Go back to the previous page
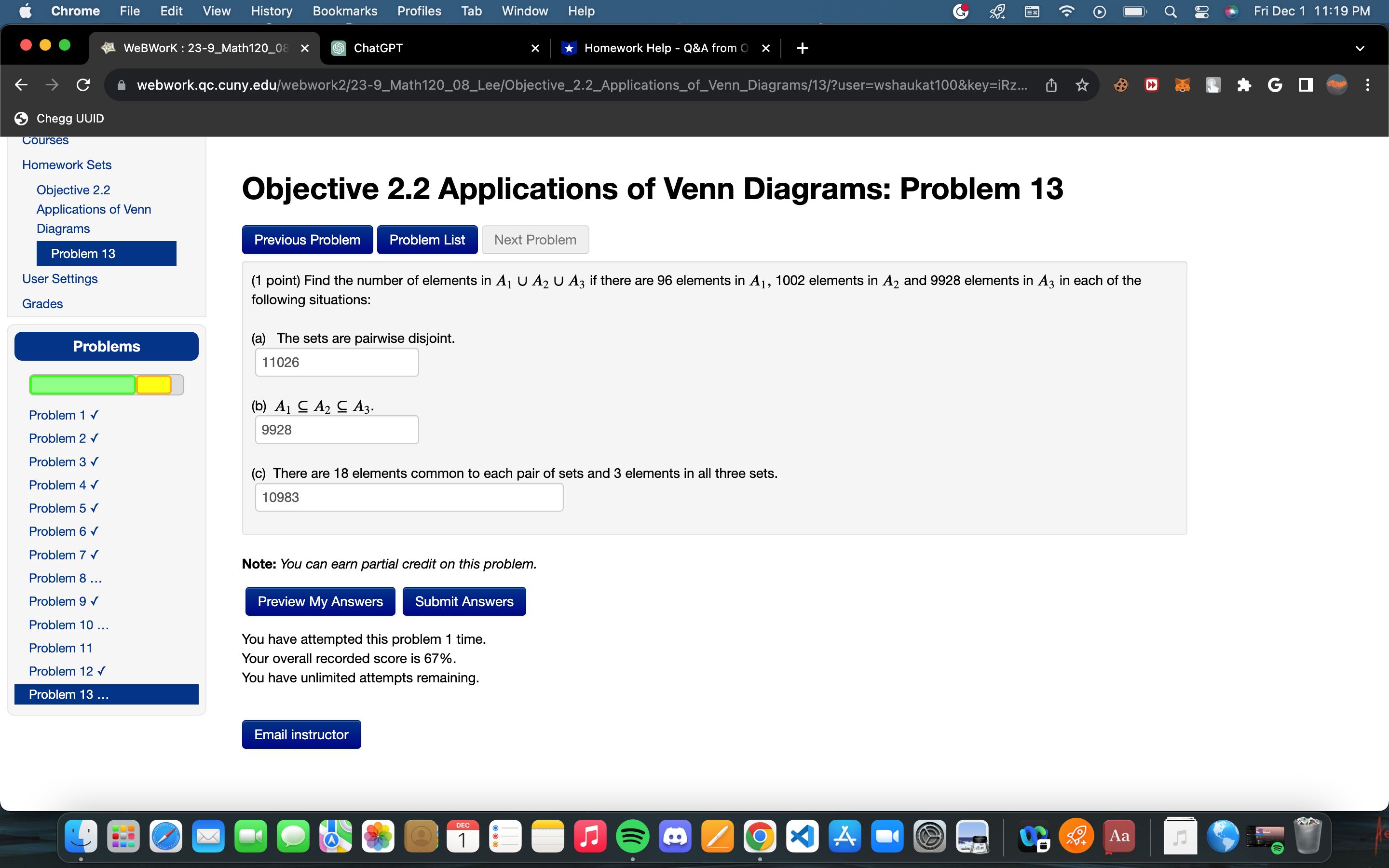Image resolution: width=1389 pixels, height=868 pixels. pos(21,85)
